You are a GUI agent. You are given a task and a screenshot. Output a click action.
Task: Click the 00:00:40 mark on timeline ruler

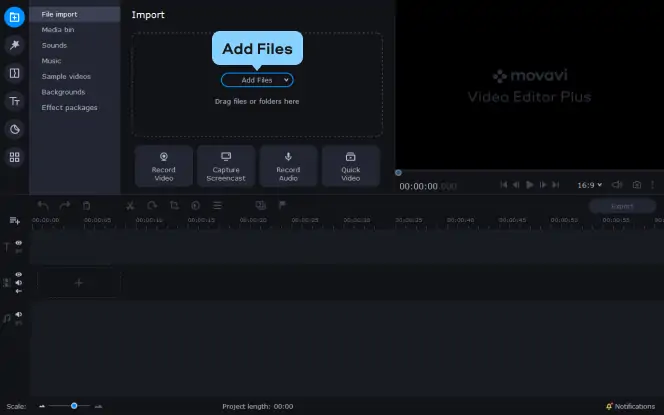point(461,220)
